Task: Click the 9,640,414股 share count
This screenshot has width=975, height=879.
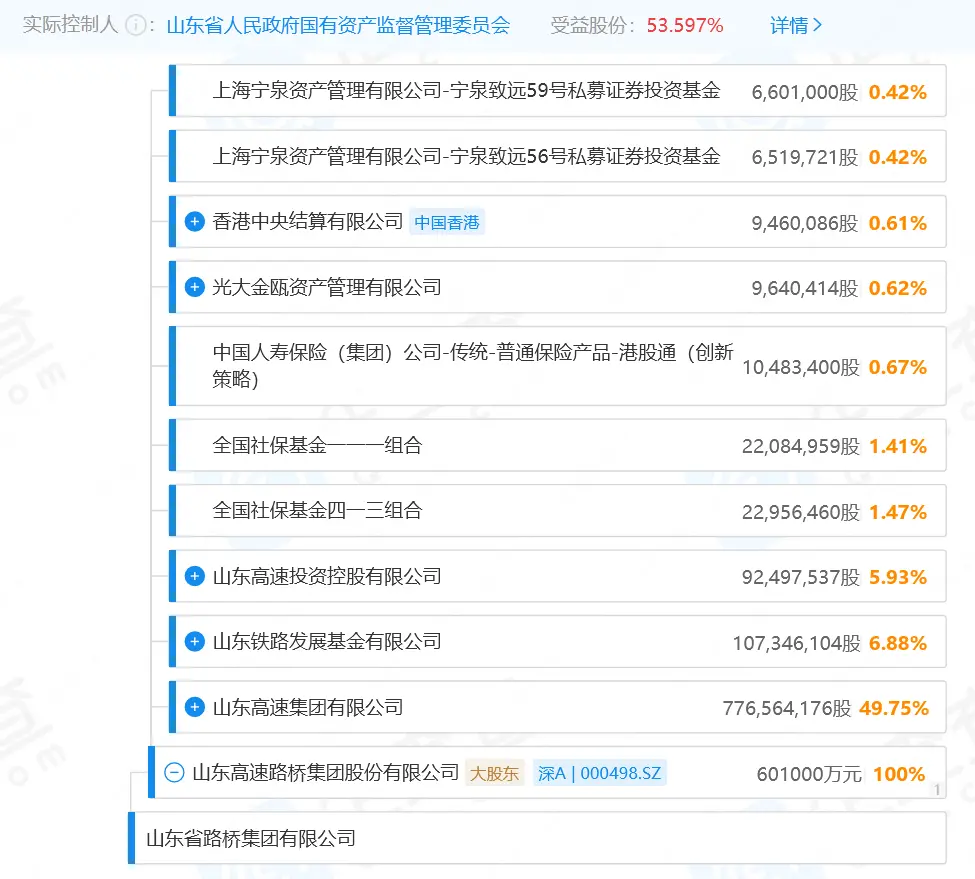Action: 805,288
